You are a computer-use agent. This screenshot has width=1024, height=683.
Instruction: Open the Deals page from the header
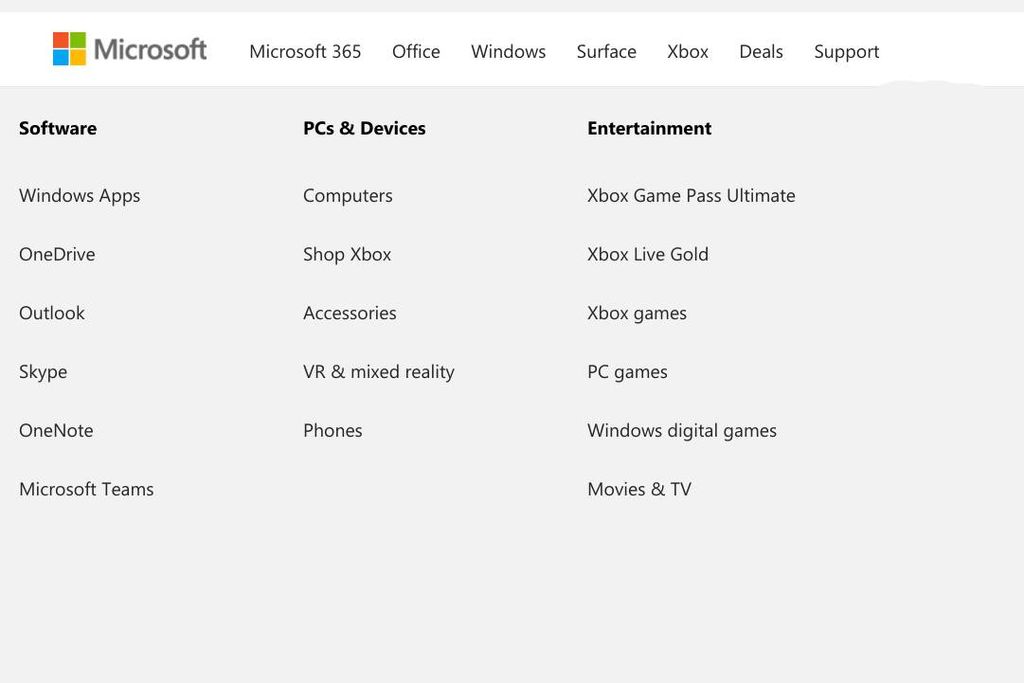761,52
